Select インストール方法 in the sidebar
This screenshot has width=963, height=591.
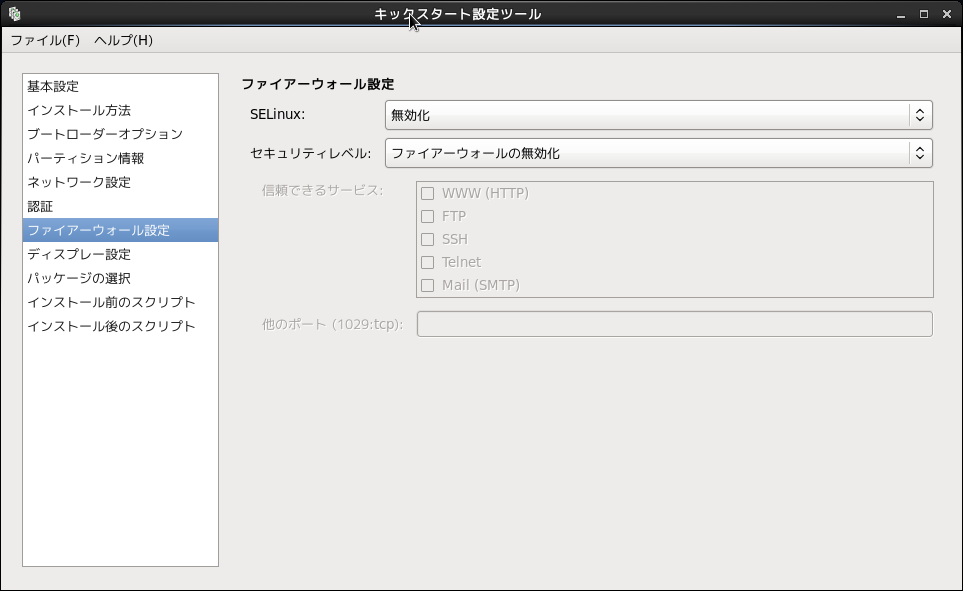tap(79, 110)
